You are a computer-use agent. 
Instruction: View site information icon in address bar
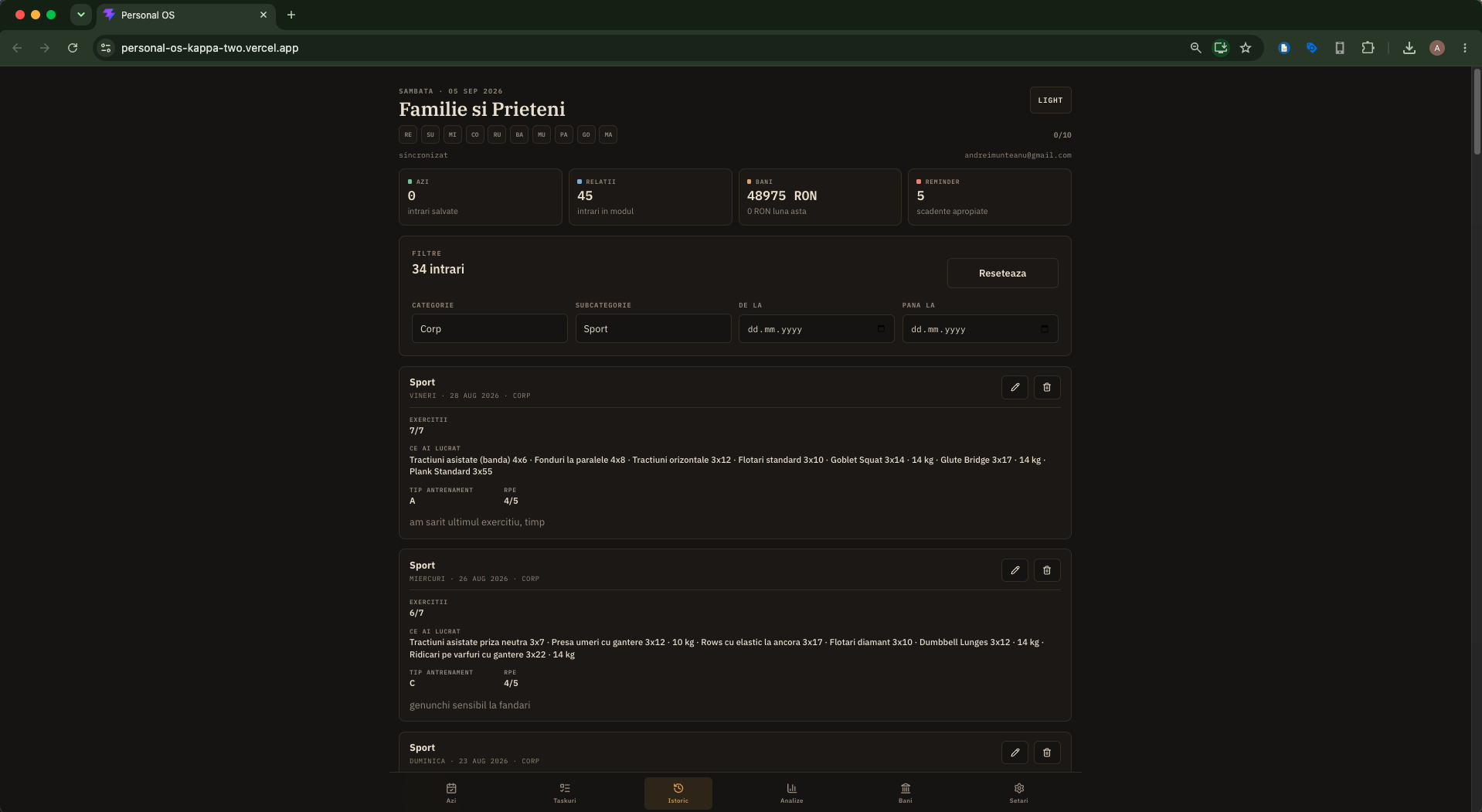106,48
